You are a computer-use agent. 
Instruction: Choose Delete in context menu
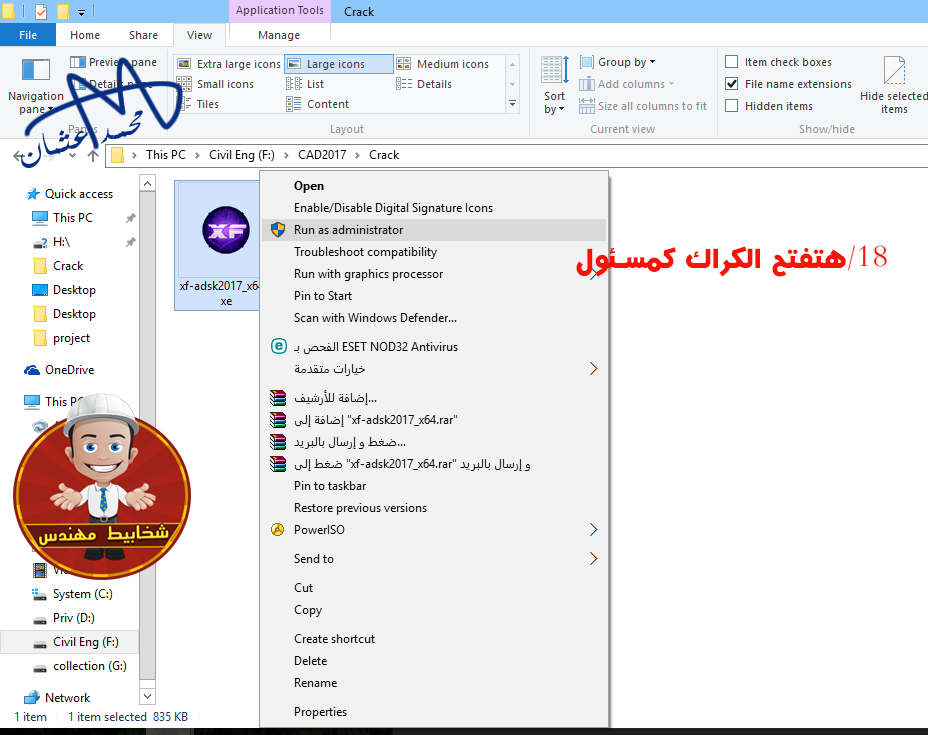click(434, 661)
